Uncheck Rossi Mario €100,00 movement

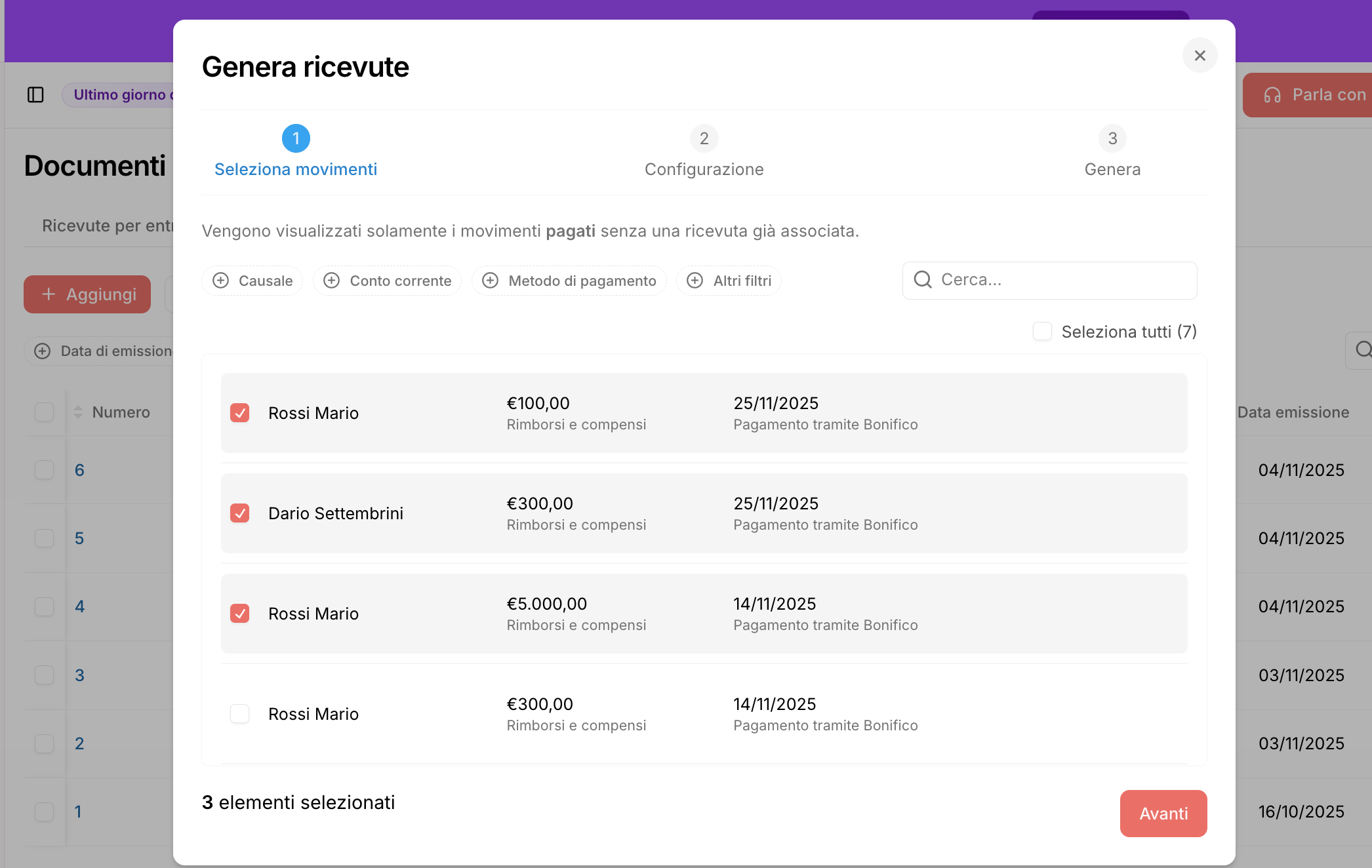tap(240, 413)
